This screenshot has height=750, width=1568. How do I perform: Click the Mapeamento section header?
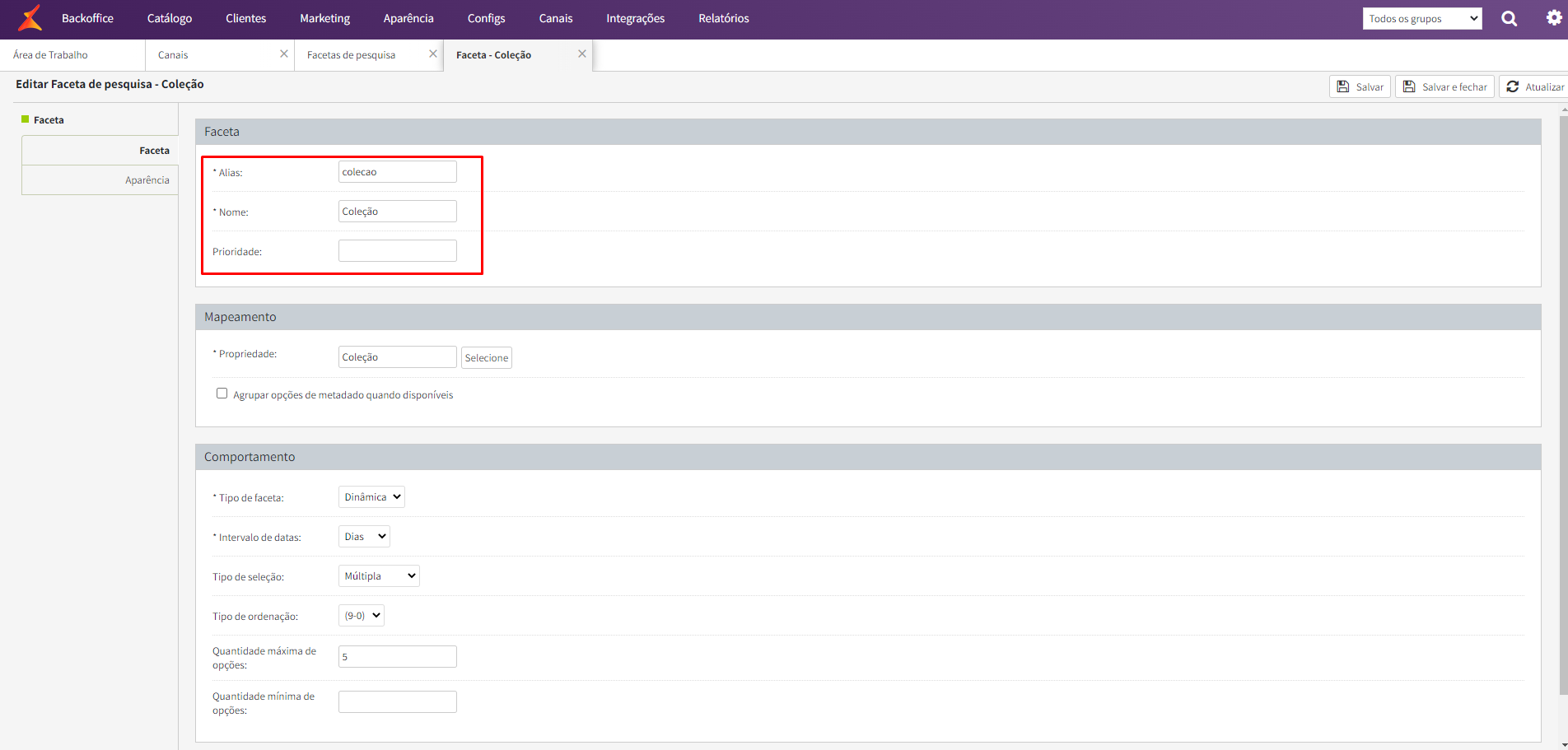coord(868,317)
